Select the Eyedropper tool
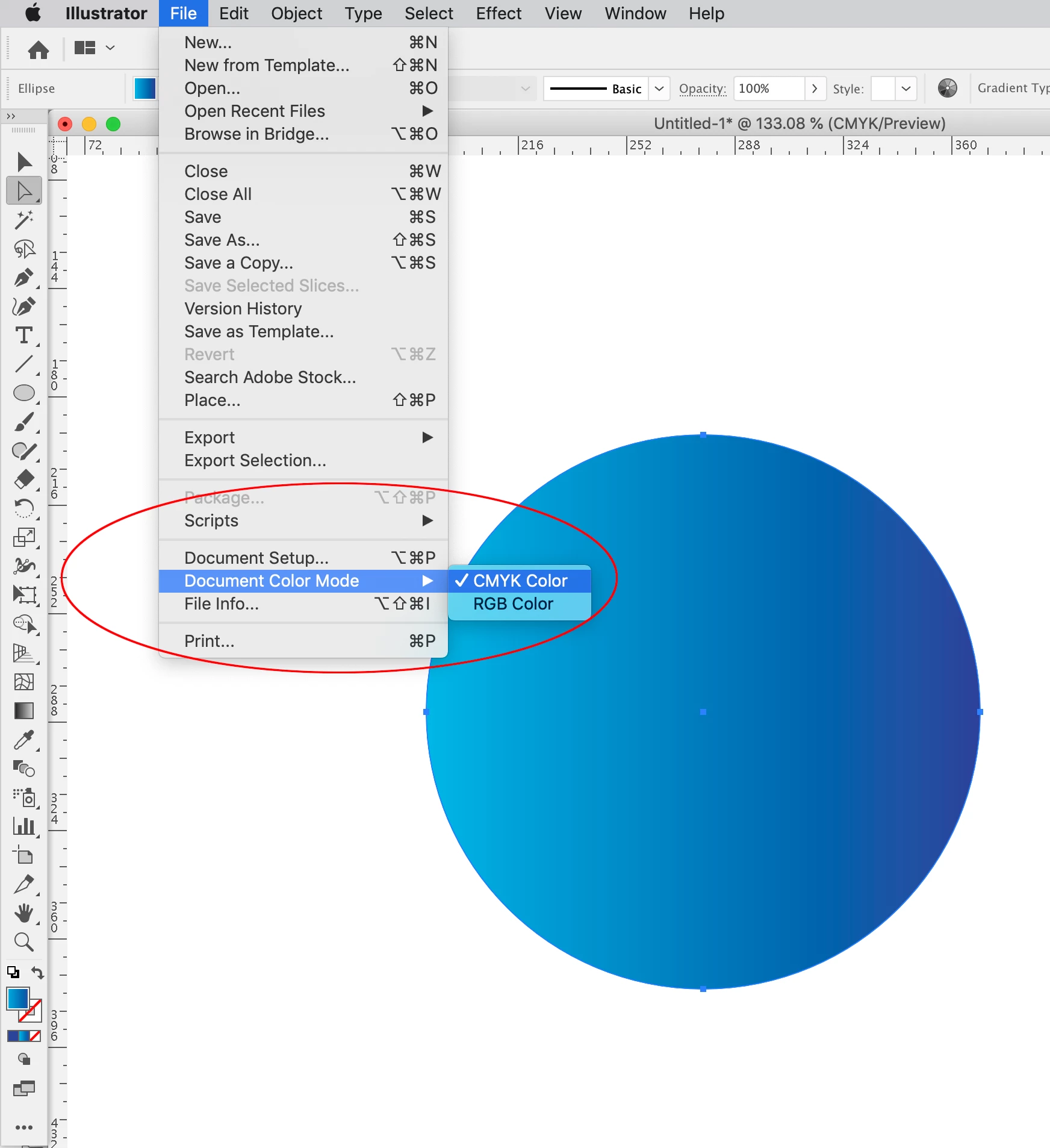 [x=24, y=740]
